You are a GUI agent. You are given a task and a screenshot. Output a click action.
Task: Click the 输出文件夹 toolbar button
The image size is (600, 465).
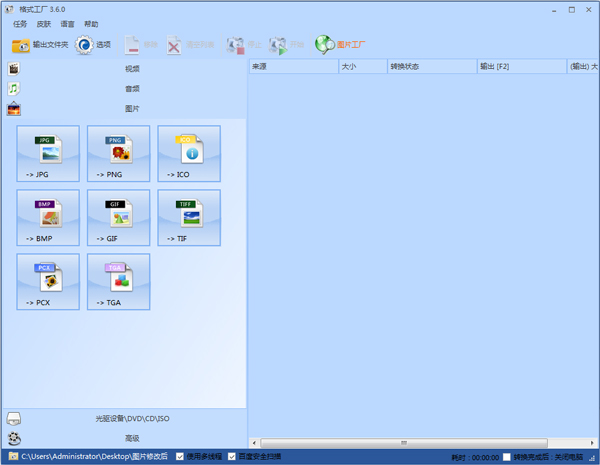(x=40, y=45)
